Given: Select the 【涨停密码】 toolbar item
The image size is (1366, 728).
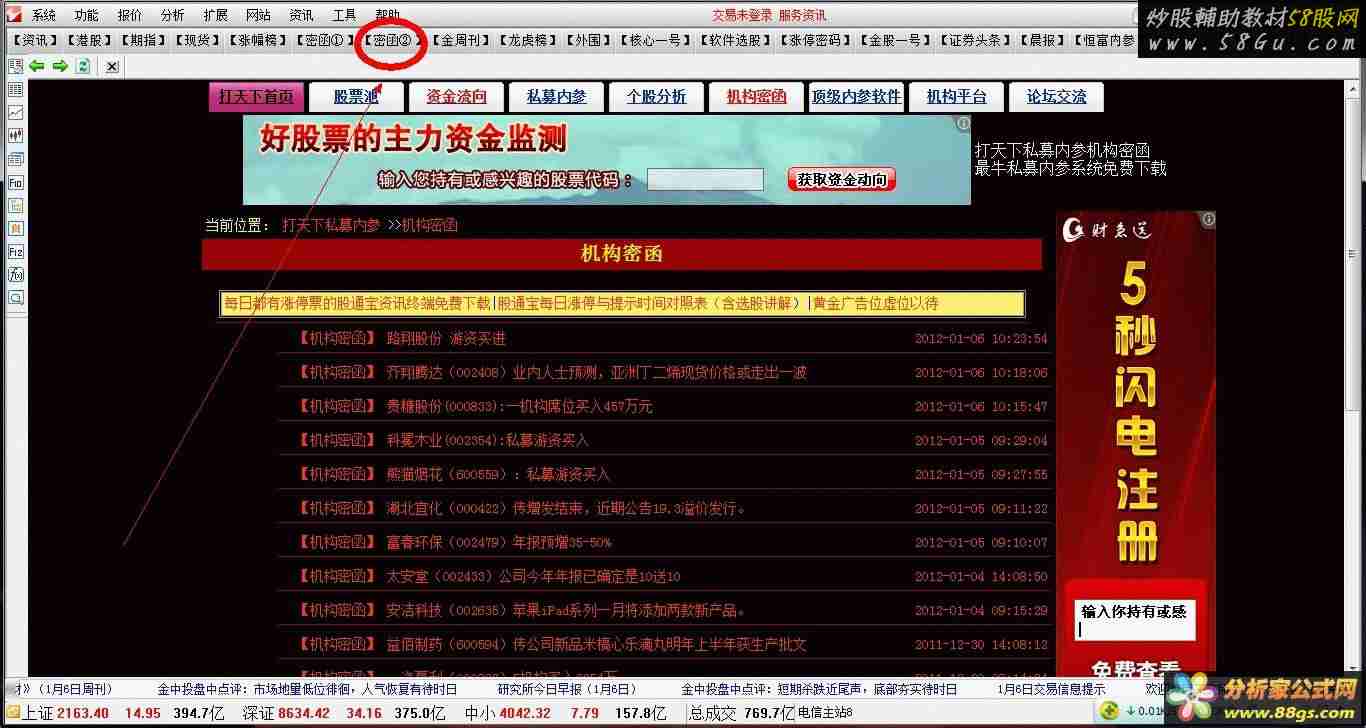Looking at the screenshot, I should [x=816, y=40].
